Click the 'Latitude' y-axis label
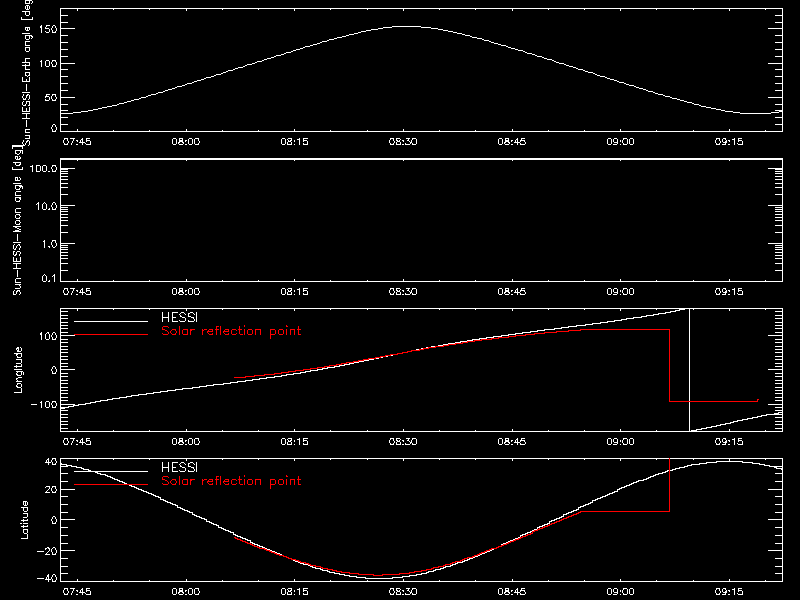This screenshot has width=800, height=600. (x=24, y=519)
